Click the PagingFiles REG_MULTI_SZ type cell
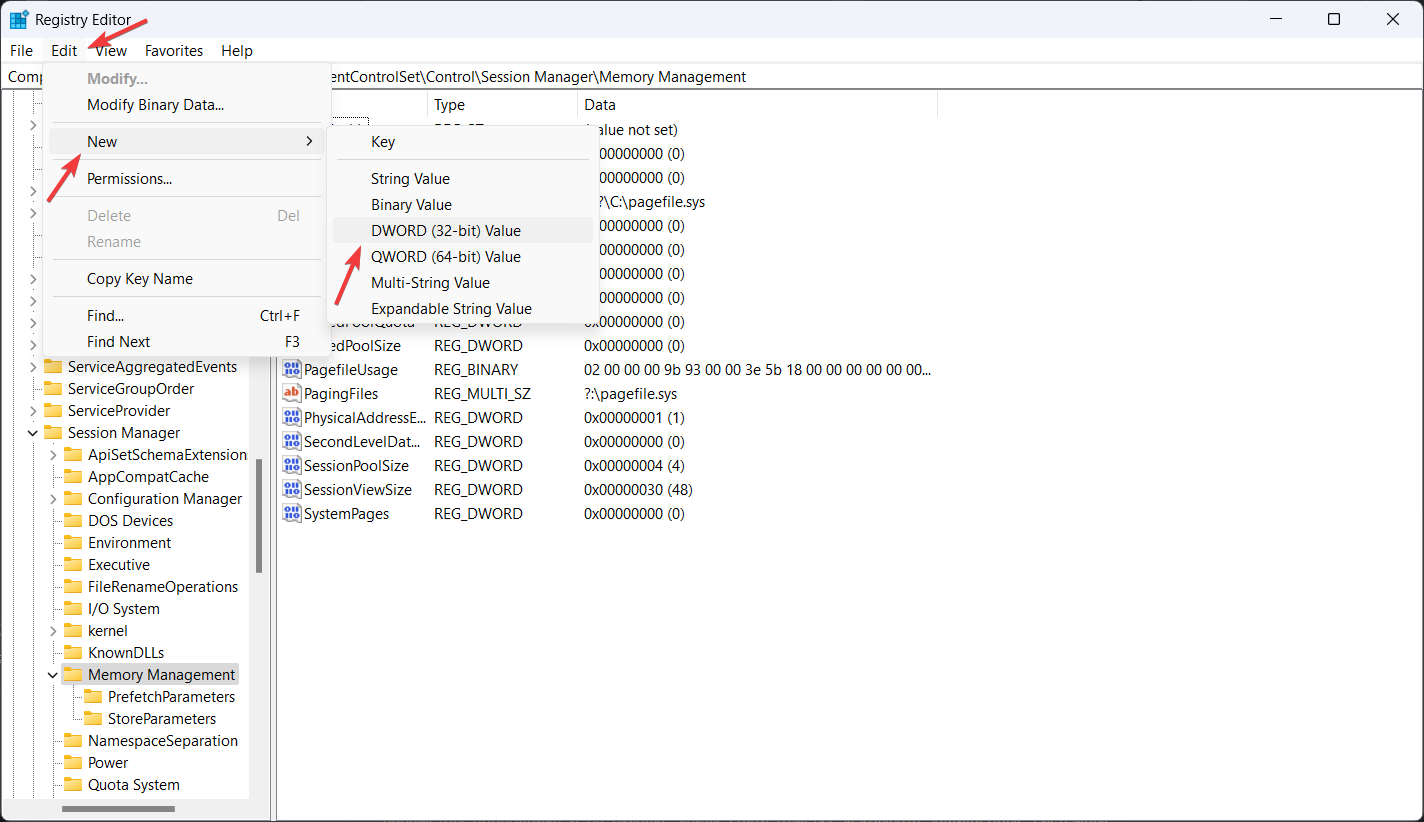 pos(482,394)
